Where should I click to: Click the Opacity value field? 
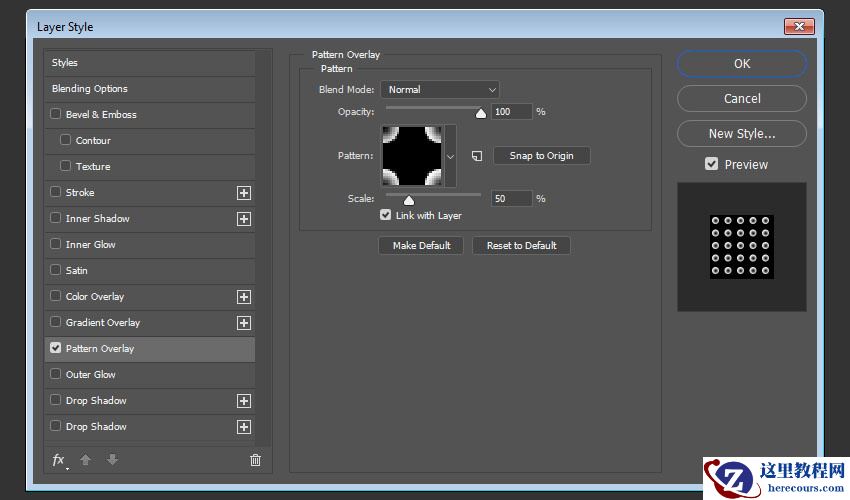coord(511,112)
